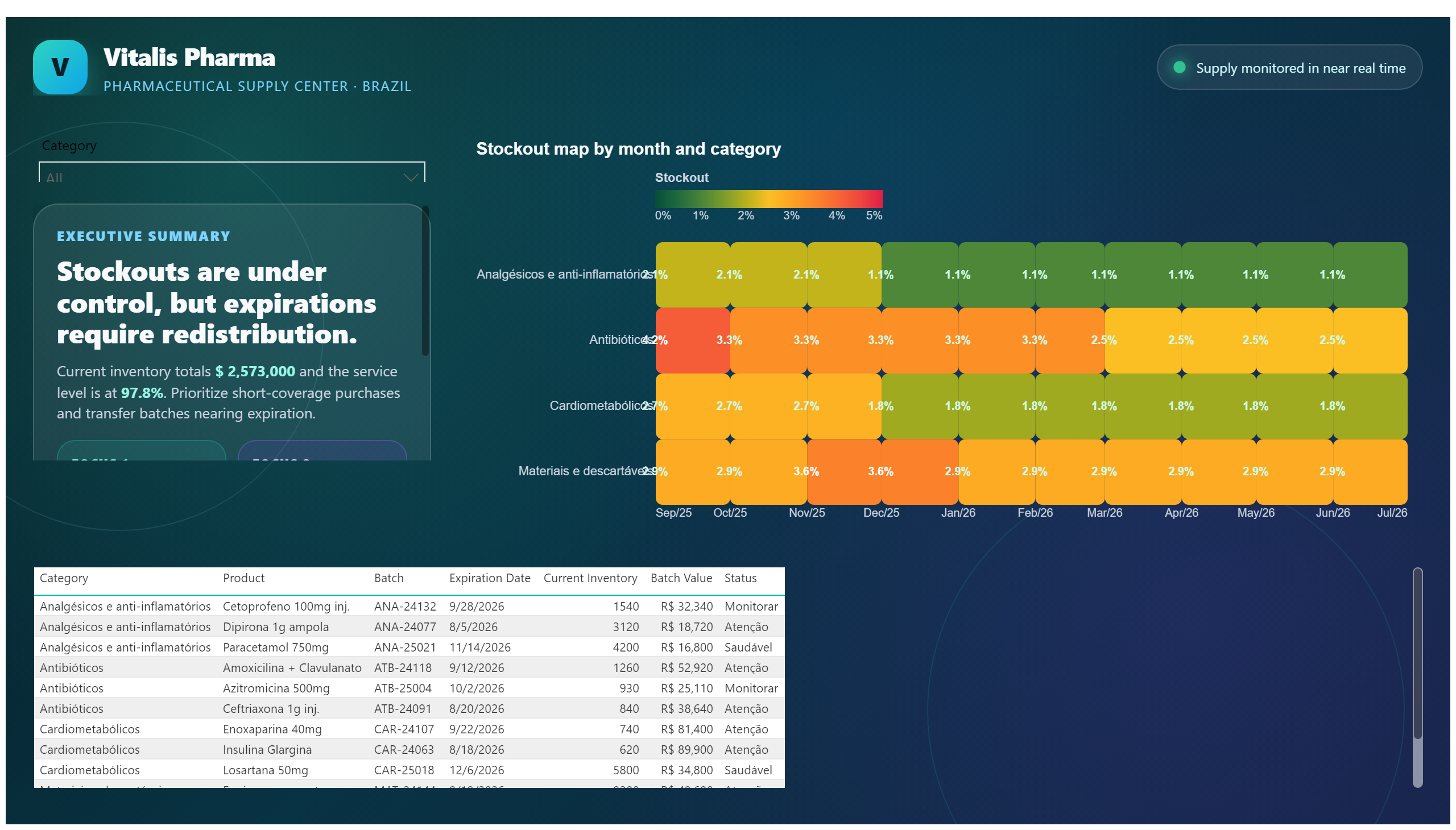Screen dimensions: 1456x830
Task: Click the Supply monitored in near real time badge
Action: click(1289, 67)
